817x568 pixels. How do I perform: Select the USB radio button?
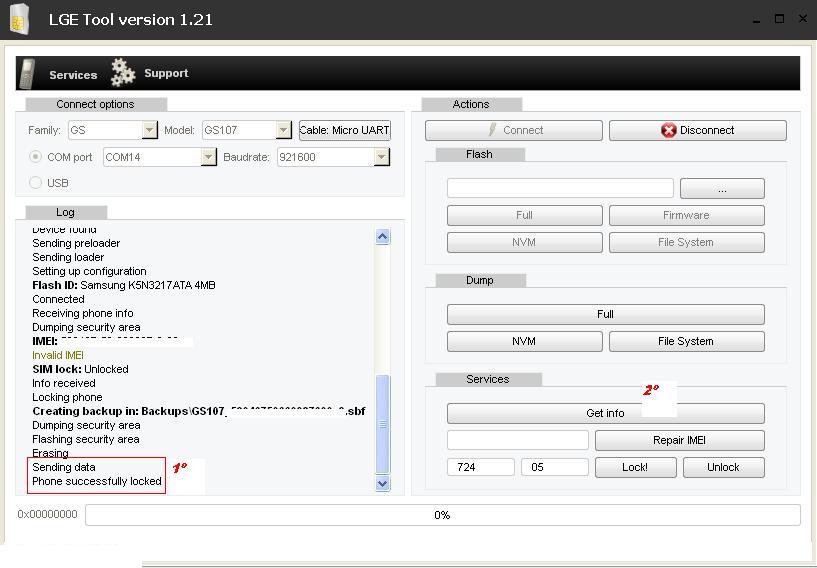(x=35, y=182)
